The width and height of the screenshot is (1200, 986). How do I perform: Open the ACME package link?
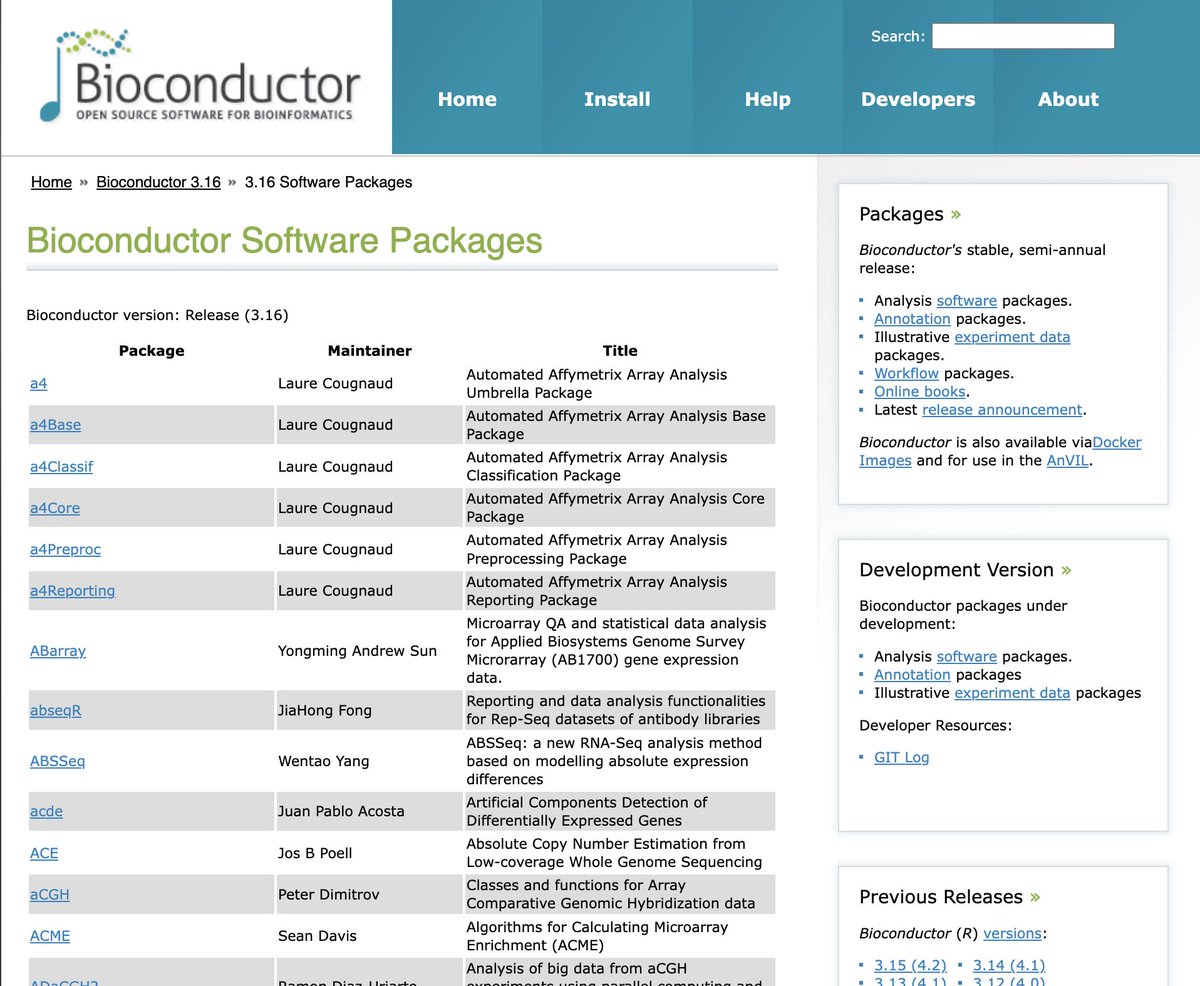(50, 936)
